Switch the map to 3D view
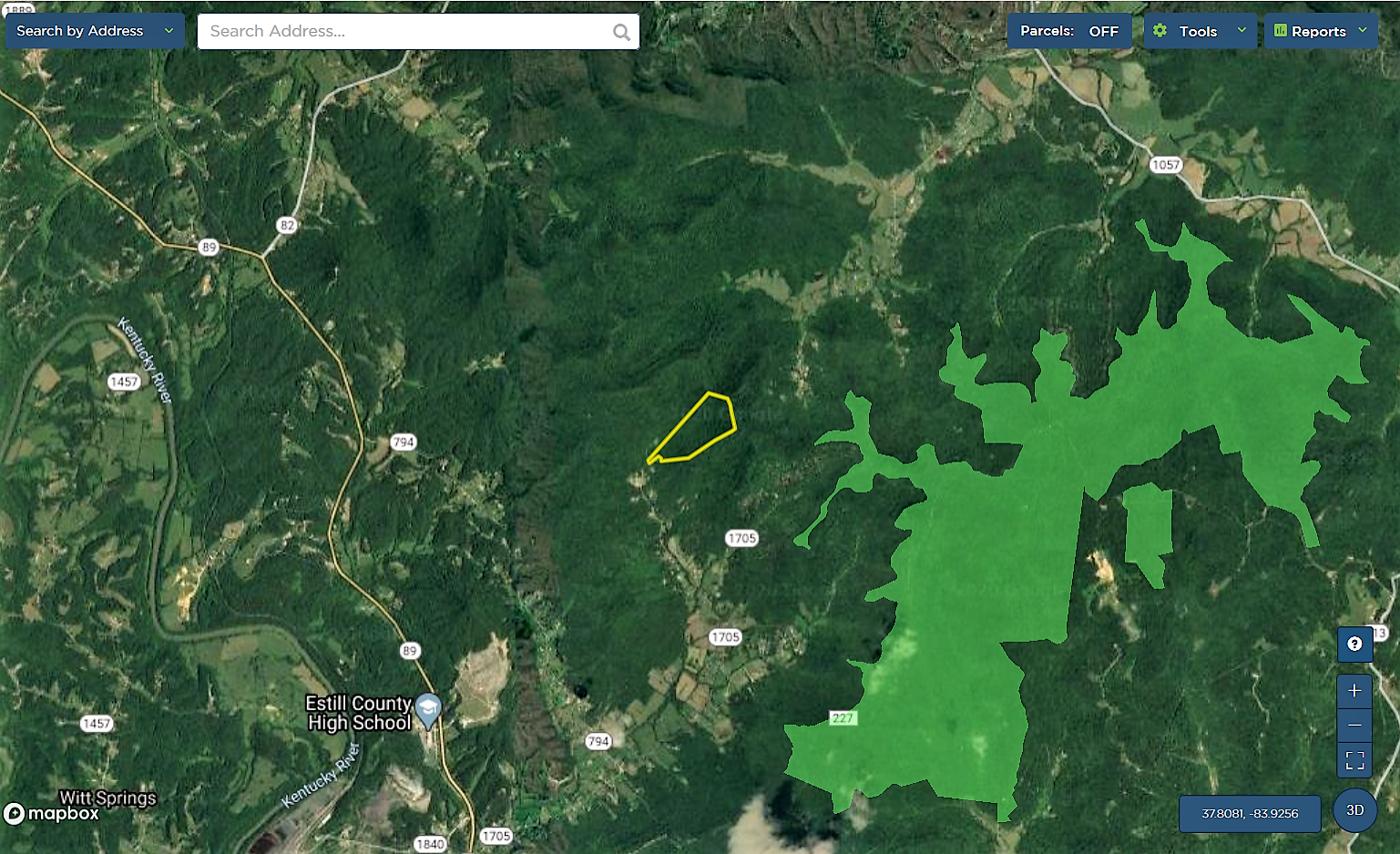Screen dimensions: 1400x854 click(x=1354, y=810)
